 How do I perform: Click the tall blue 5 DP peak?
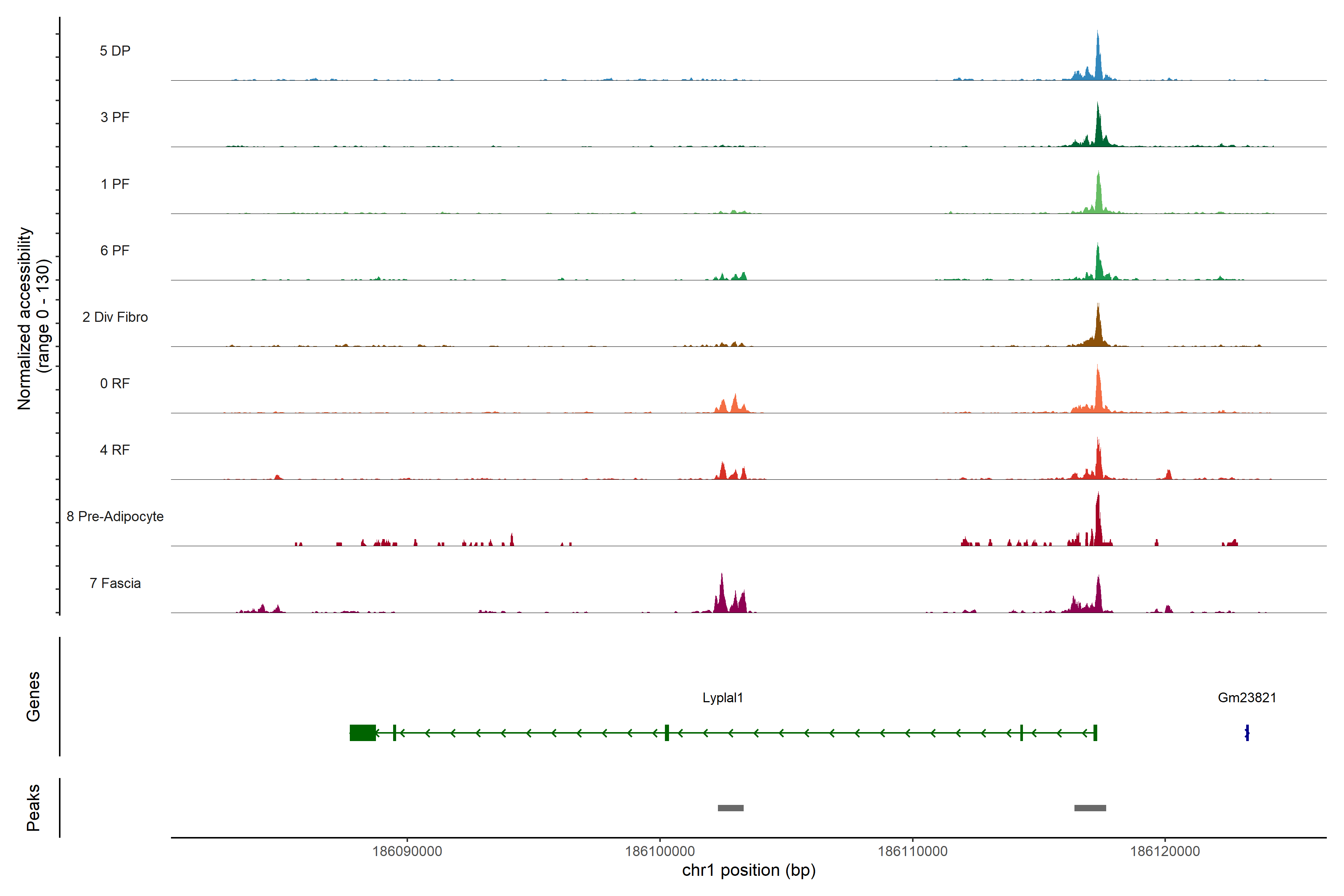[1098, 60]
